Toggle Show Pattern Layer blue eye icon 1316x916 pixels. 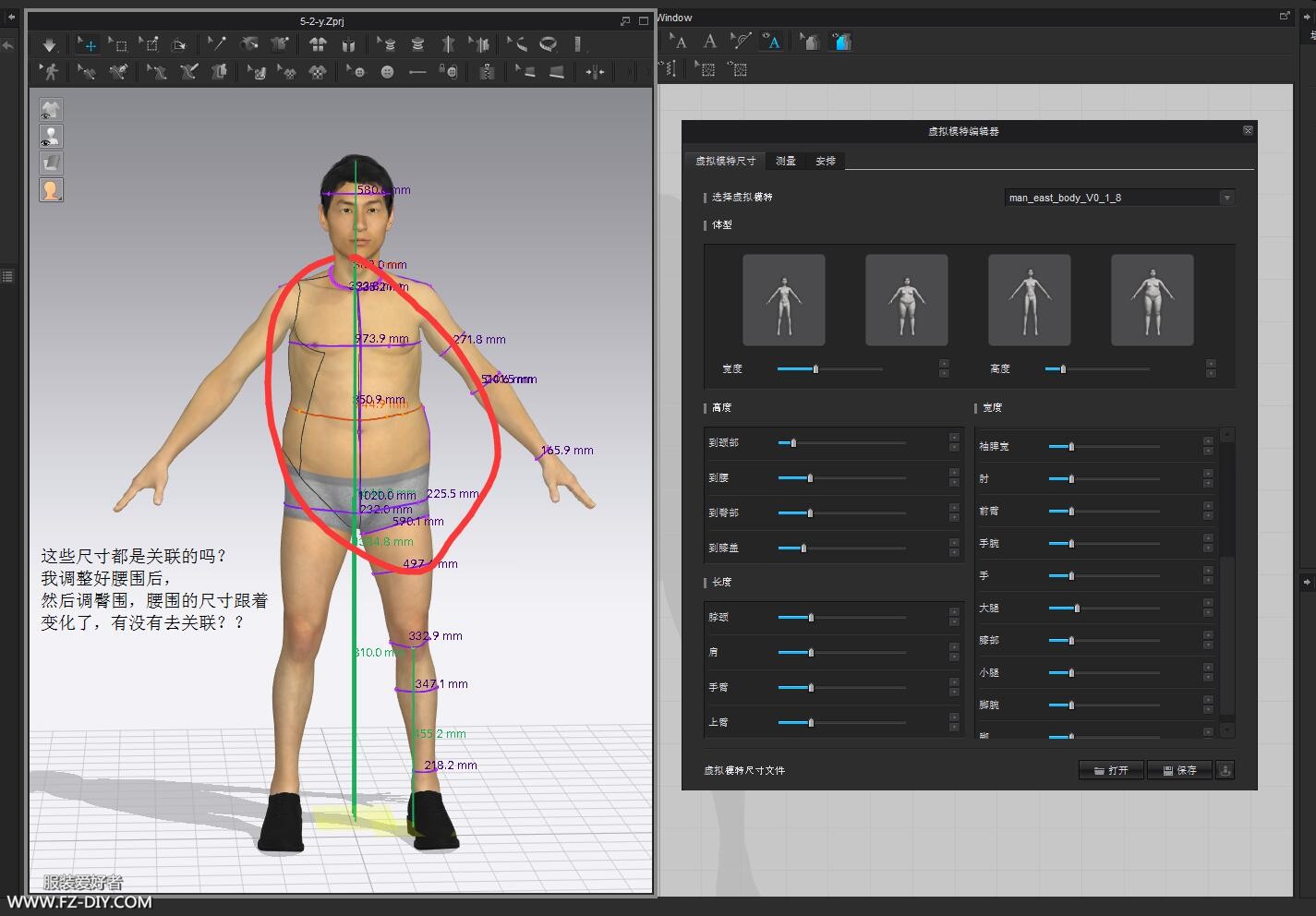click(x=840, y=41)
